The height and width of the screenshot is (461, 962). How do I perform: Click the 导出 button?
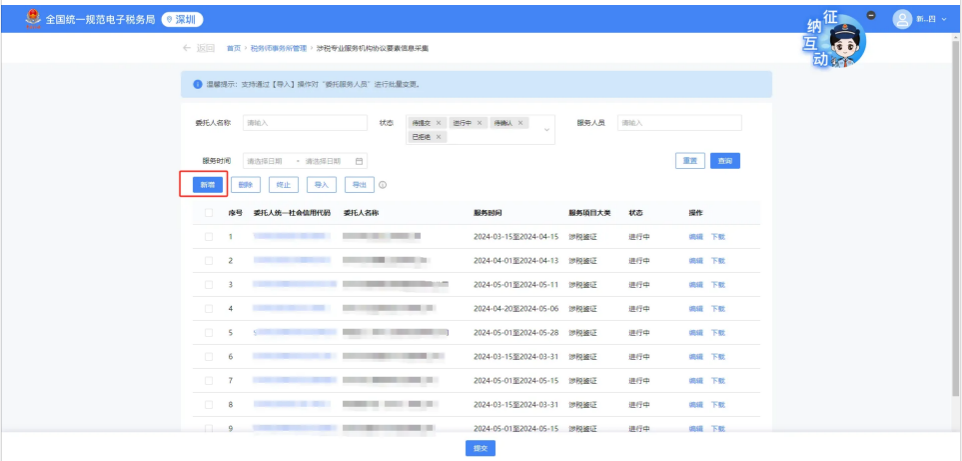[x=360, y=185]
